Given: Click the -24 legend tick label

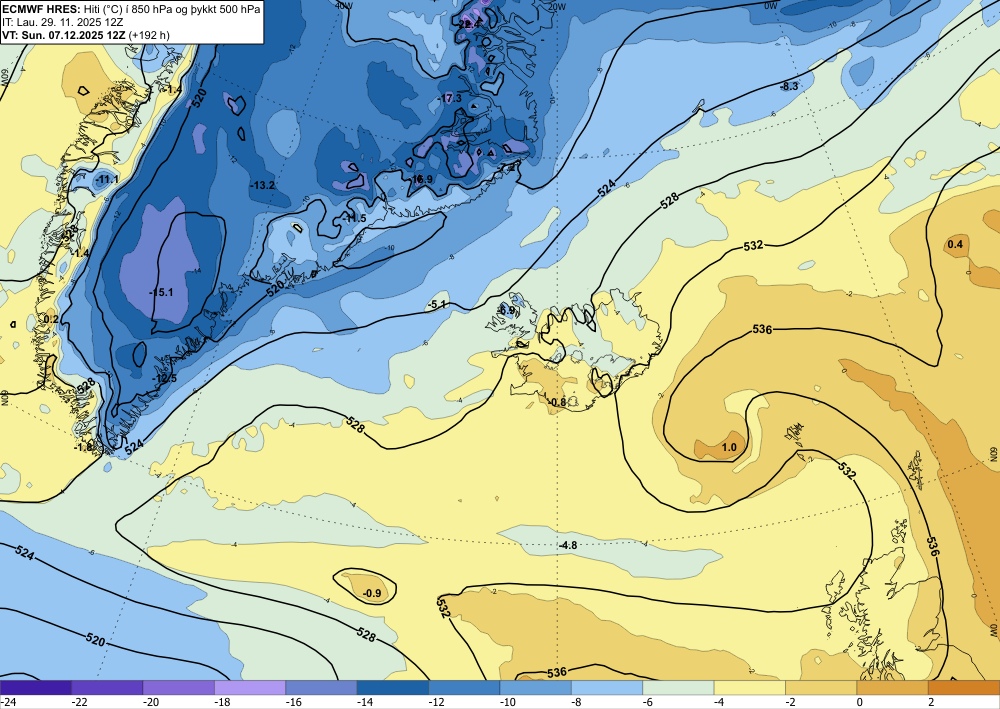Looking at the screenshot, I should (7, 702).
